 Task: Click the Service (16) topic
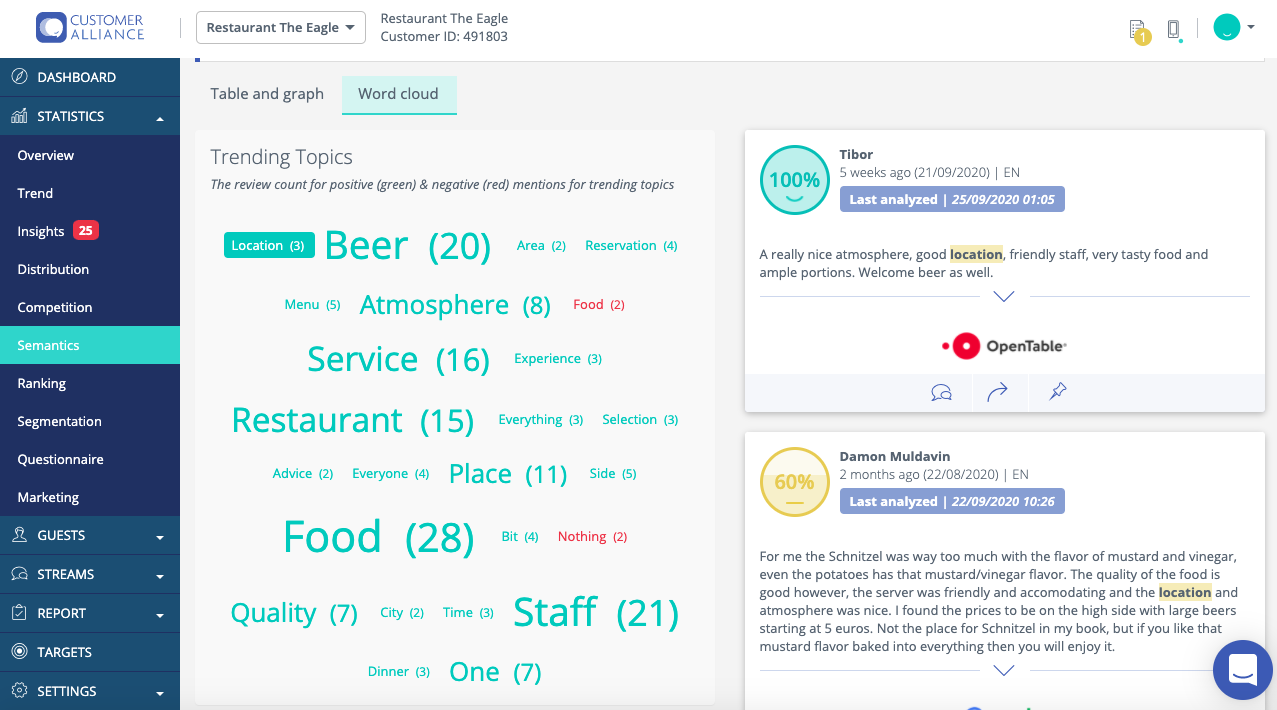(398, 359)
